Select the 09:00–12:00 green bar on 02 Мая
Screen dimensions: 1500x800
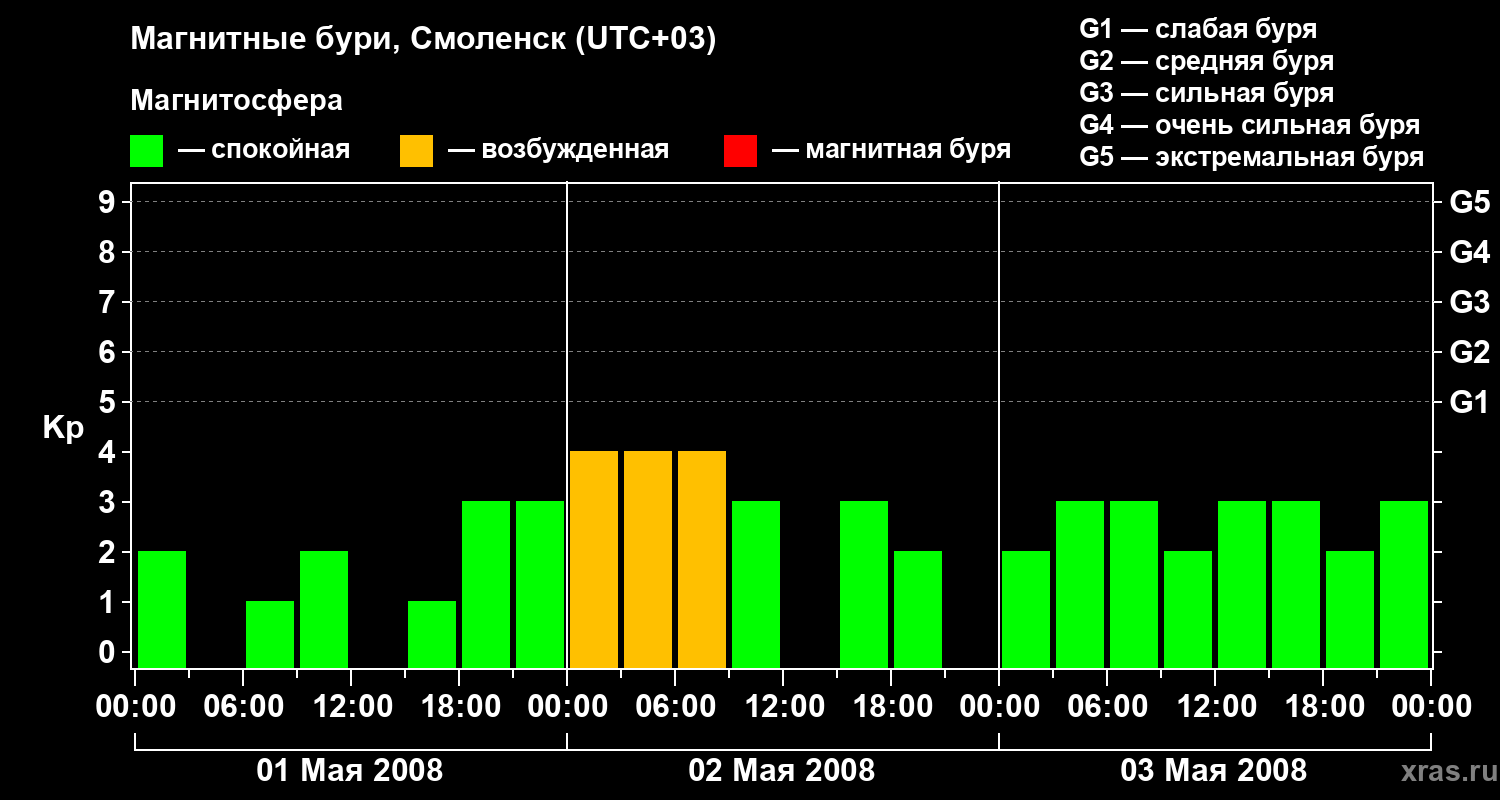756,584
